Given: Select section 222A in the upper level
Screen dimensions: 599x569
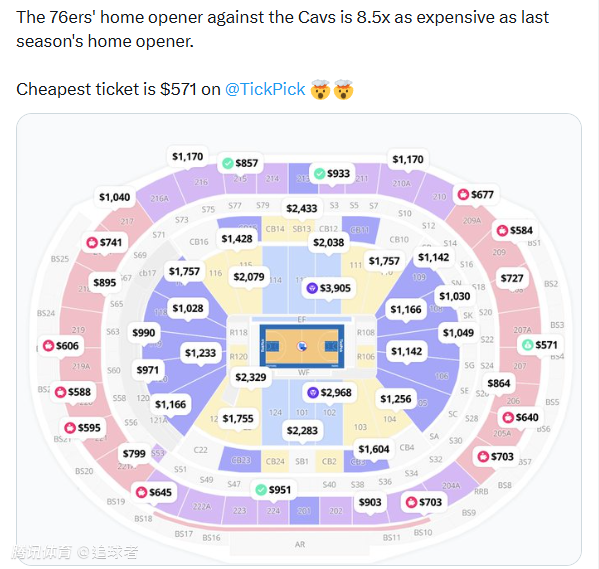Looking at the screenshot, I should [x=201, y=507].
